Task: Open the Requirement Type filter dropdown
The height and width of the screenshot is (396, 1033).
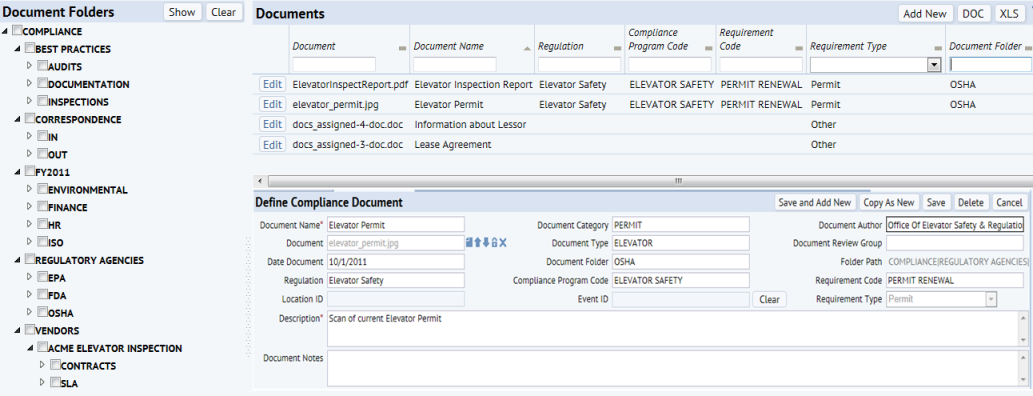Action: point(934,65)
